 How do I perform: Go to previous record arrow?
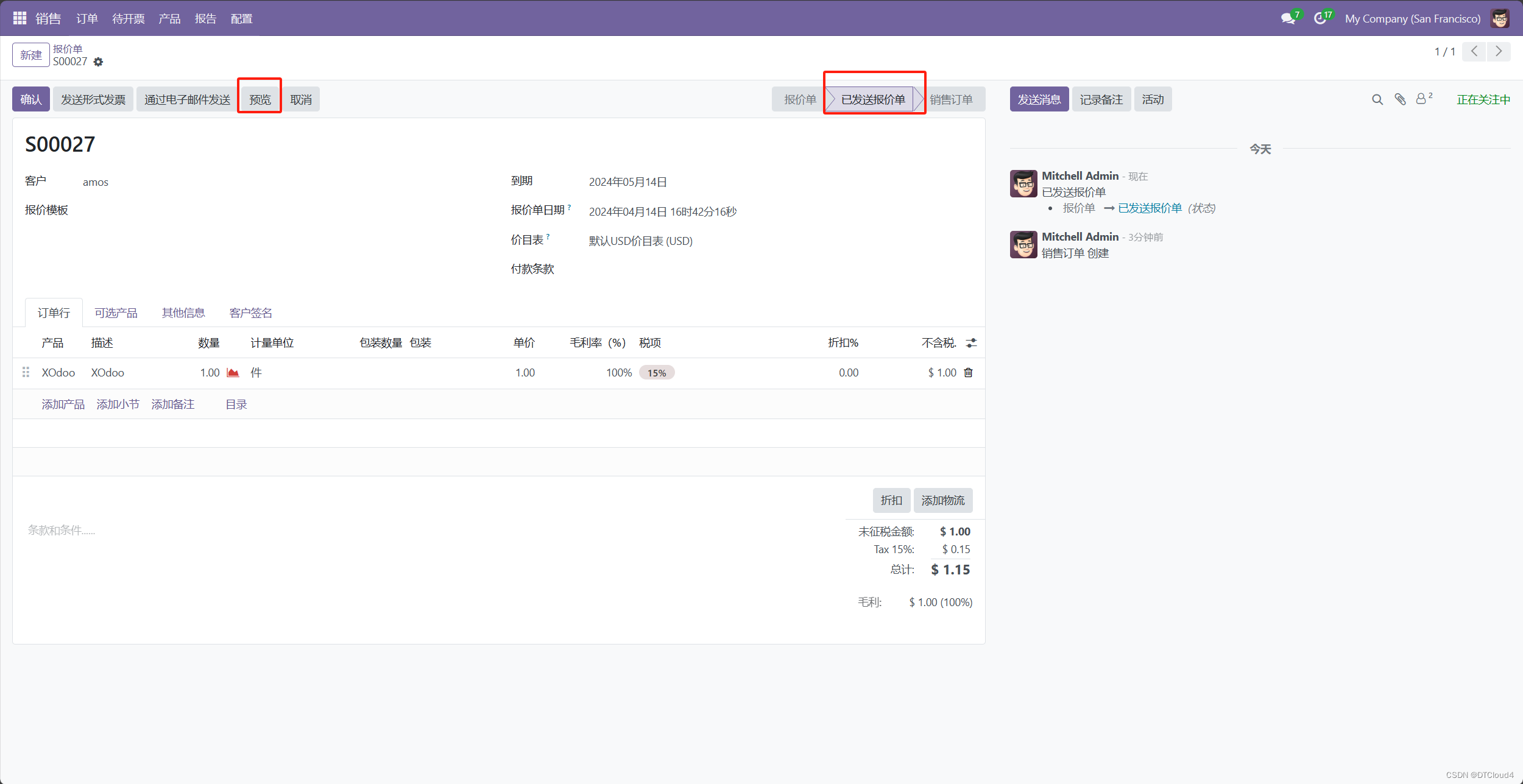click(x=1474, y=52)
